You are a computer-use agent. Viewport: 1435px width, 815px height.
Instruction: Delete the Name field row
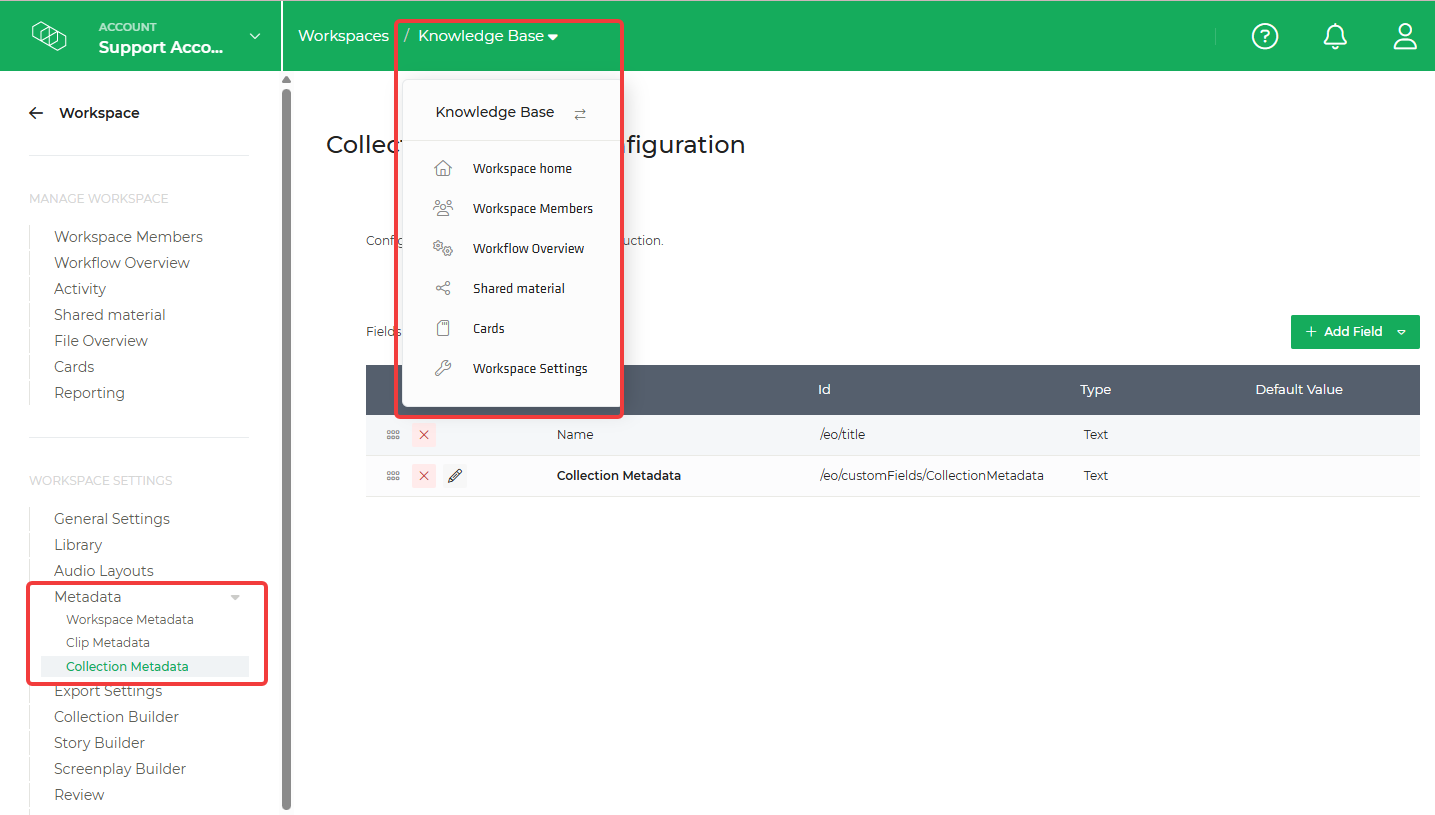click(x=424, y=435)
